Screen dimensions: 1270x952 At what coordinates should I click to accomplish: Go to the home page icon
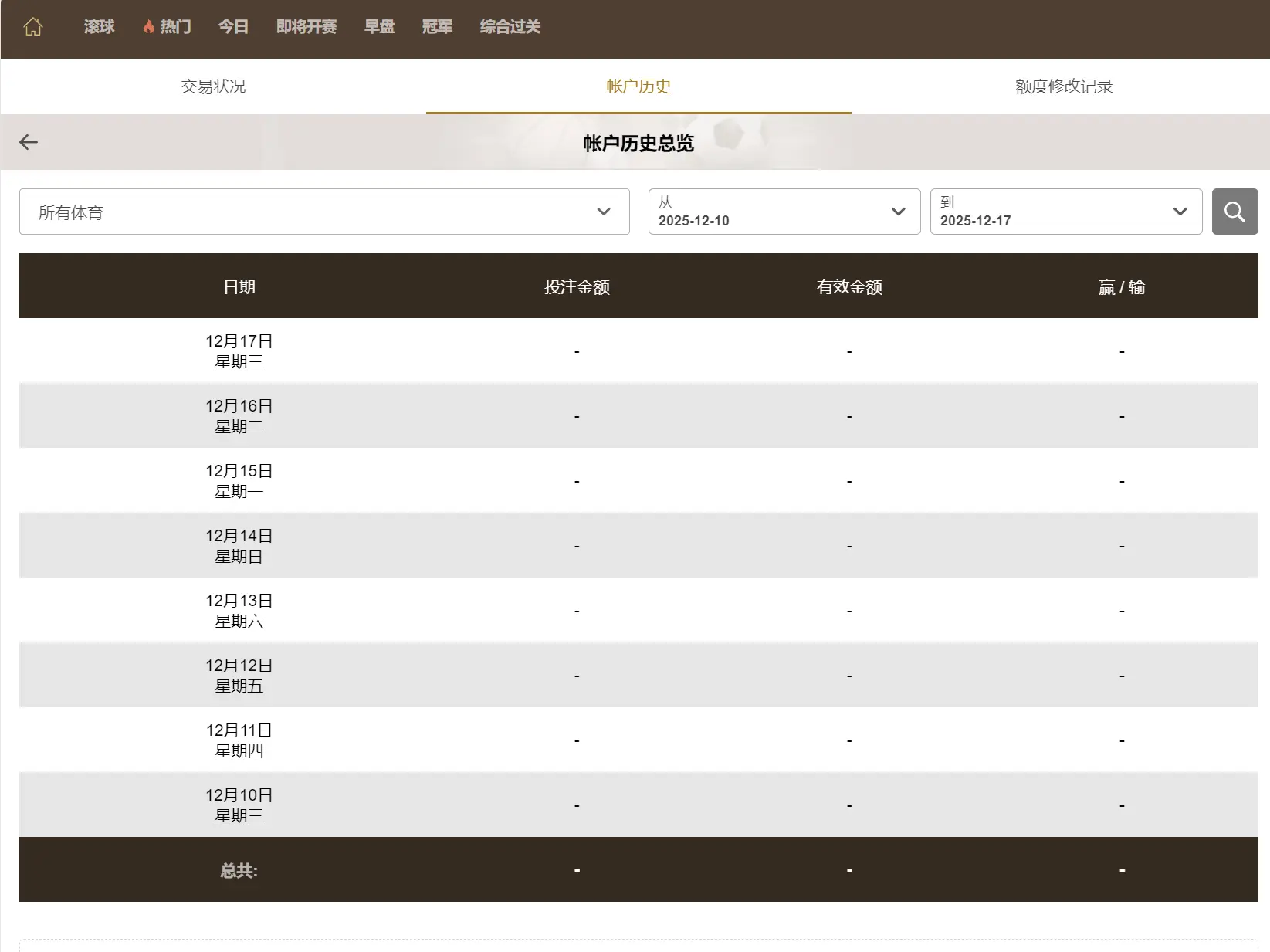33,27
